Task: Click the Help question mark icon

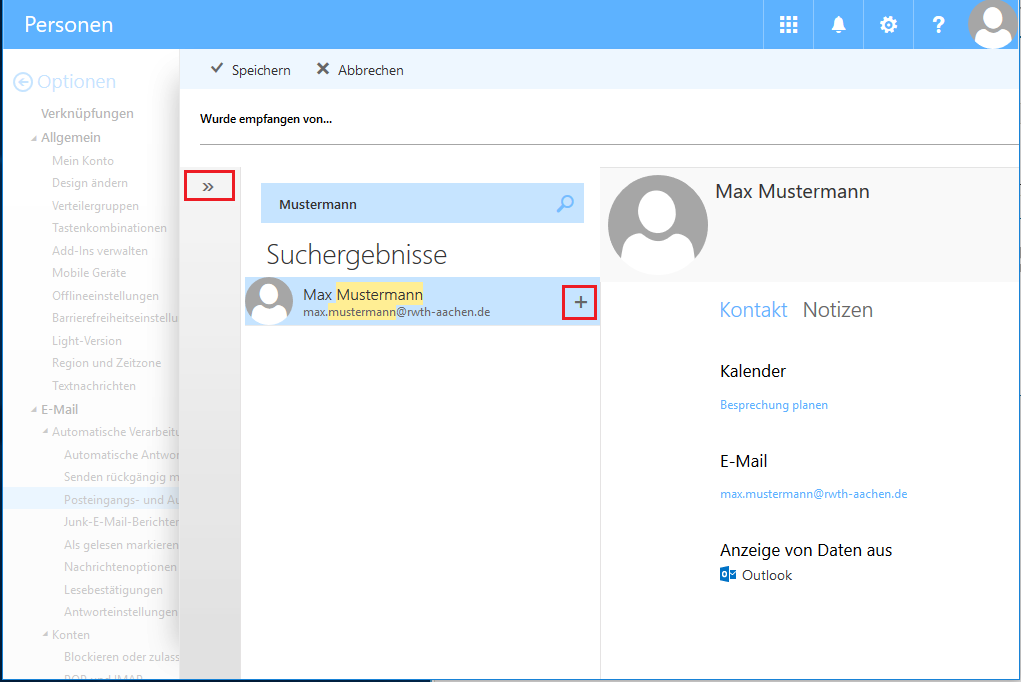Action: click(x=938, y=24)
